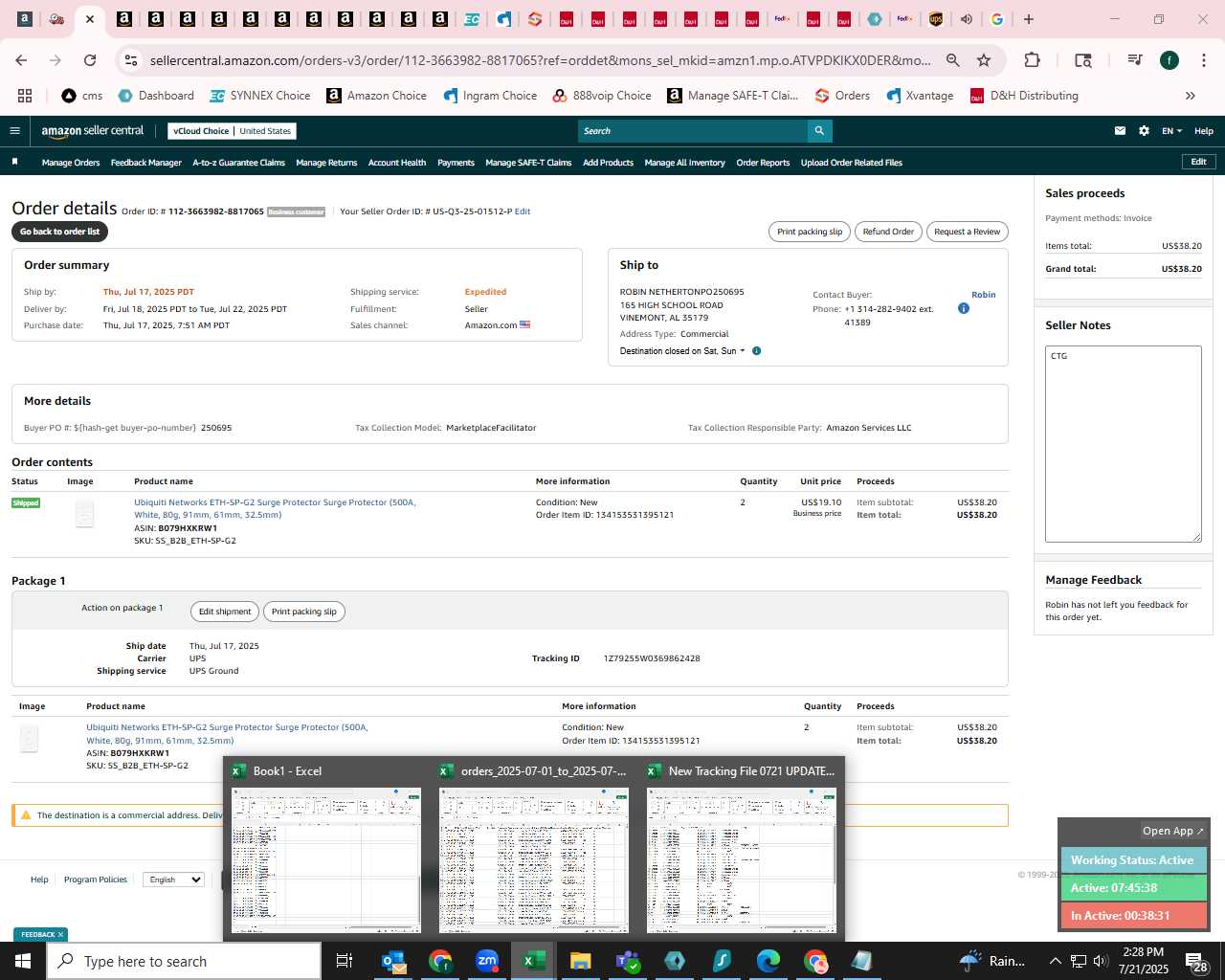1225x980 pixels.
Task: Click the search magnifier button in Seller Central
Action: (819, 131)
